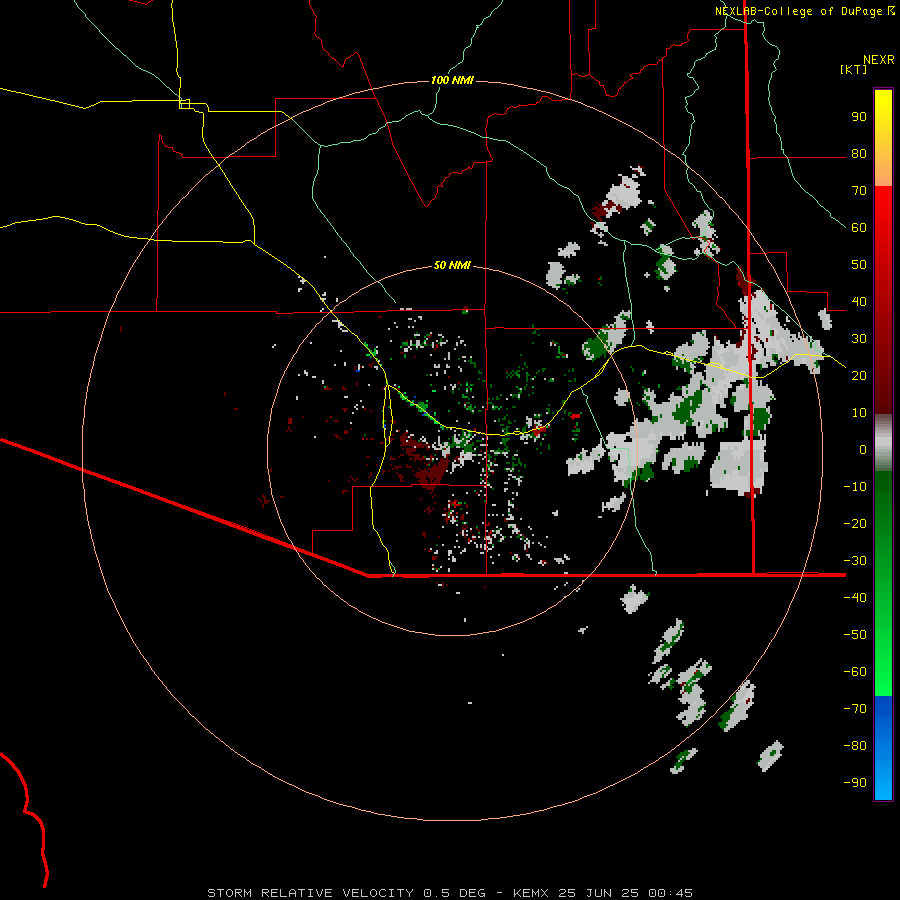Click the -70 value on velocity scale
The height and width of the screenshot is (900, 900).
855,709
